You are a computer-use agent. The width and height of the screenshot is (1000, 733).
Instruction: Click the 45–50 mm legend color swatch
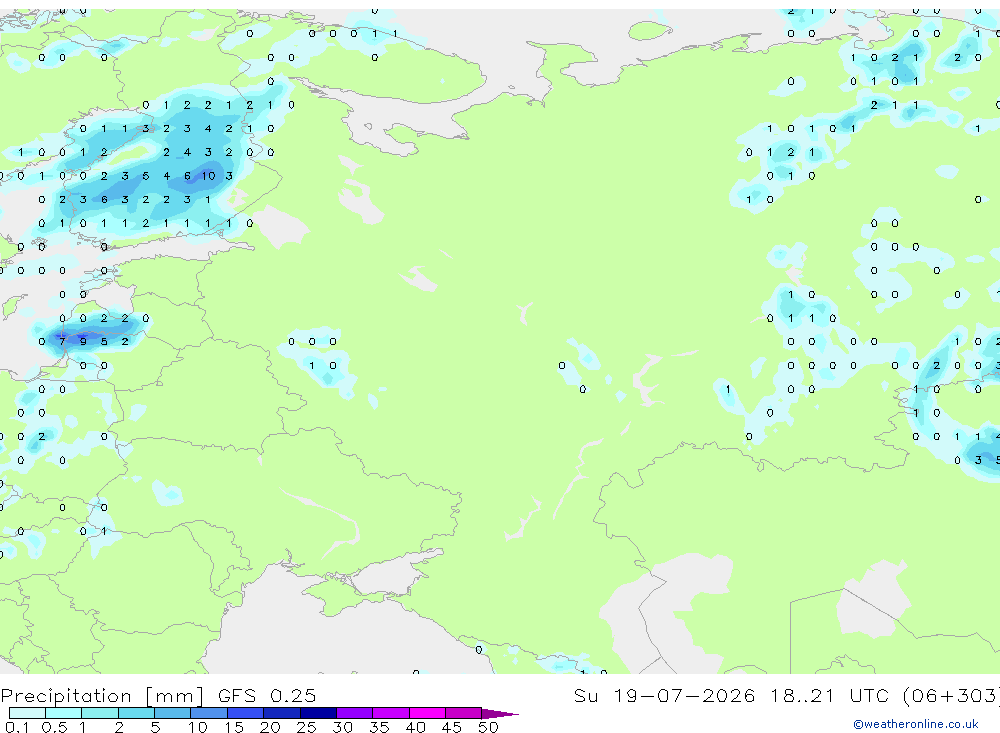click(464, 713)
